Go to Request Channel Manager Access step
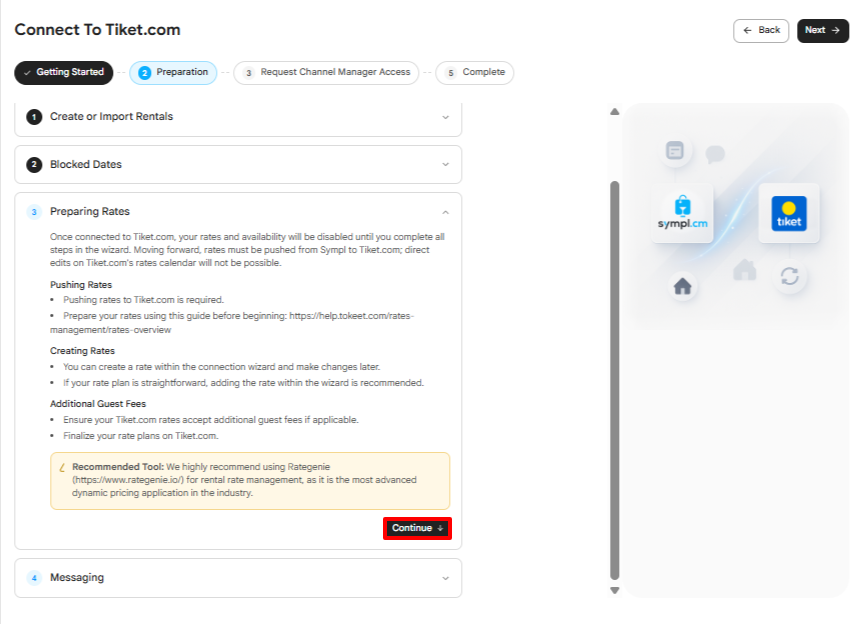868x624 pixels. (x=327, y=73)
